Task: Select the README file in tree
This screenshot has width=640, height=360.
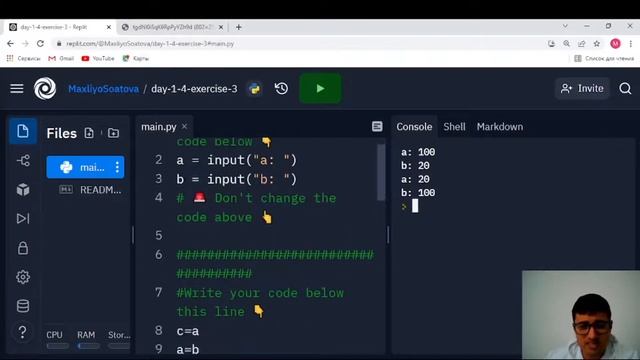Action: point(90,190)
